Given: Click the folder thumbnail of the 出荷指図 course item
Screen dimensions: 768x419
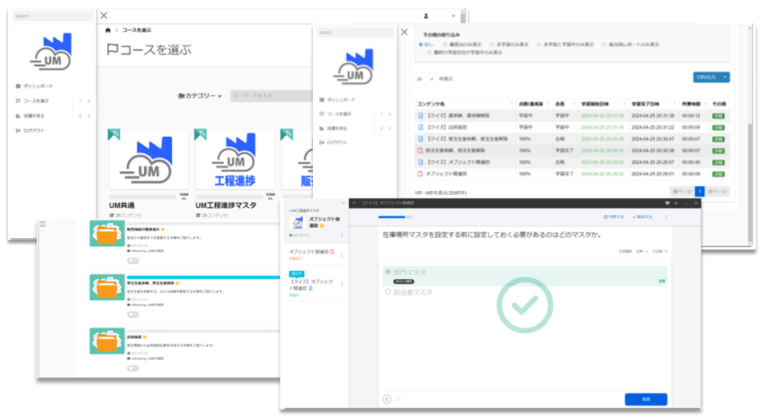Looking at the screenshot, I should (107, 341).
